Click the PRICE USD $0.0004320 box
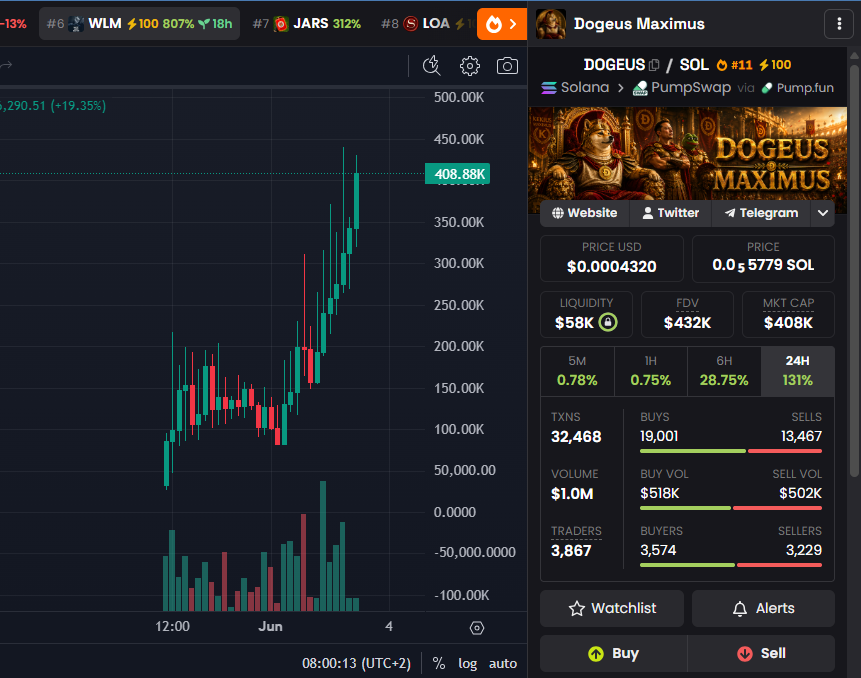861x678 pixels. tap(612, 259)
